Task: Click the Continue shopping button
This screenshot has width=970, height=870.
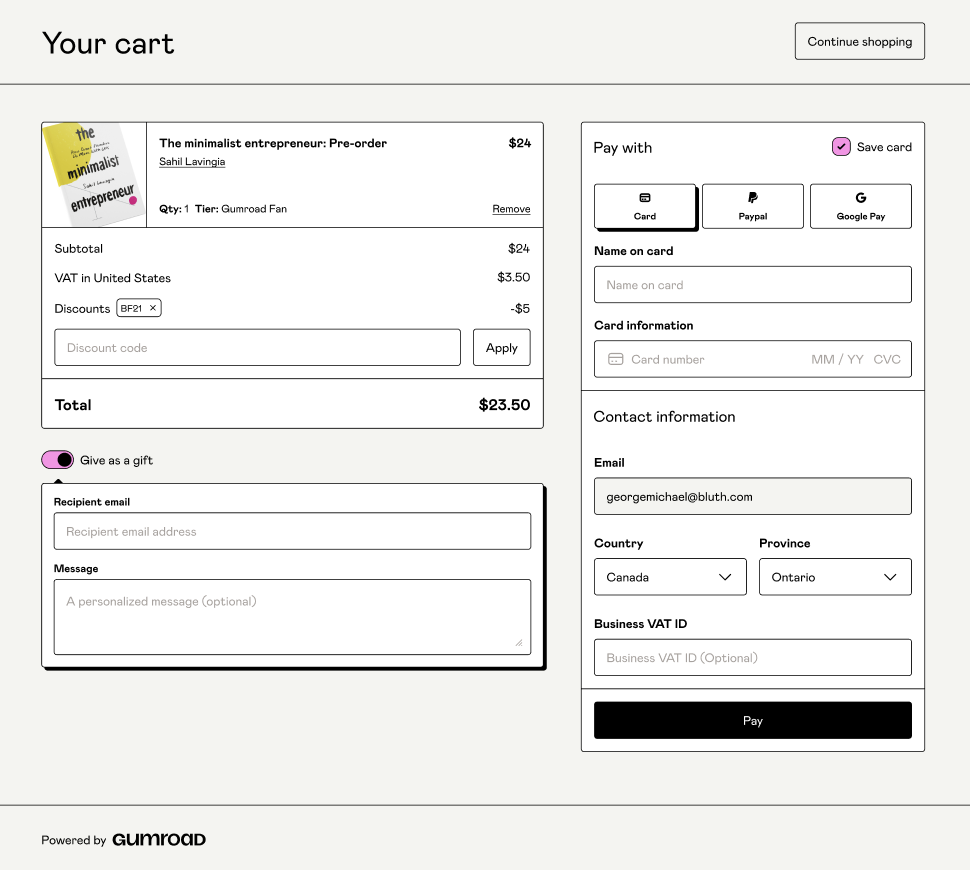Action: click(859, 42)
